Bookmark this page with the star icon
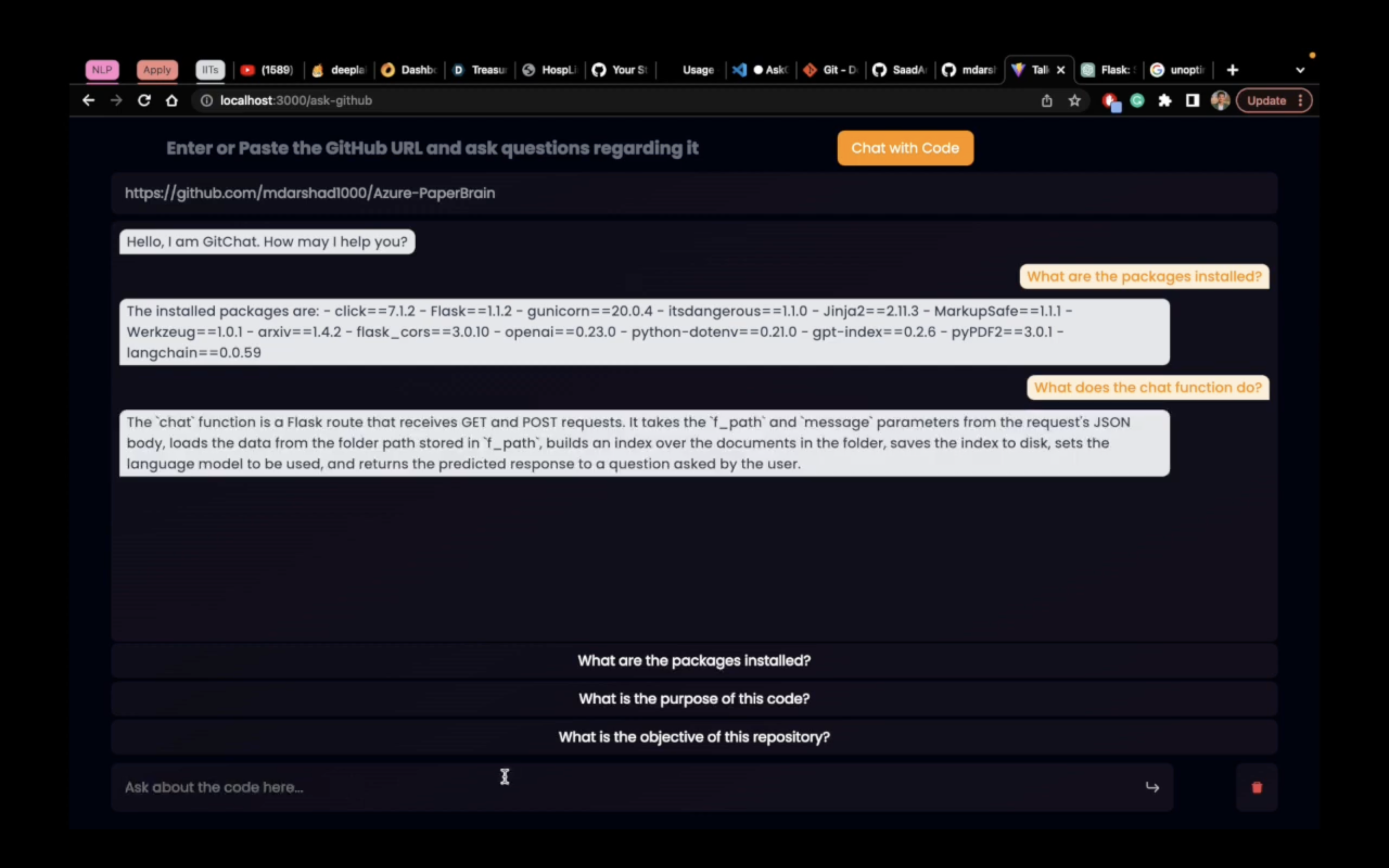 tap(1075, 100)
